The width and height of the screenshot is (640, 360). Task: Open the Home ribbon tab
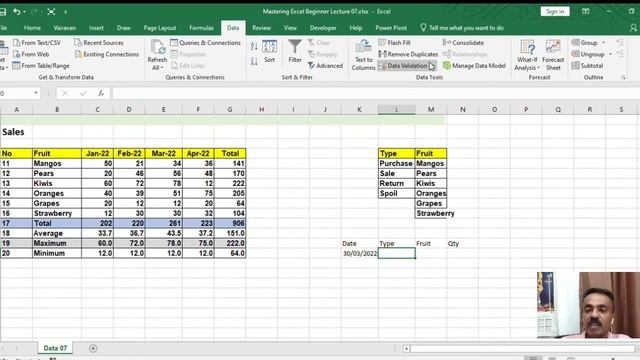point(32,28)
